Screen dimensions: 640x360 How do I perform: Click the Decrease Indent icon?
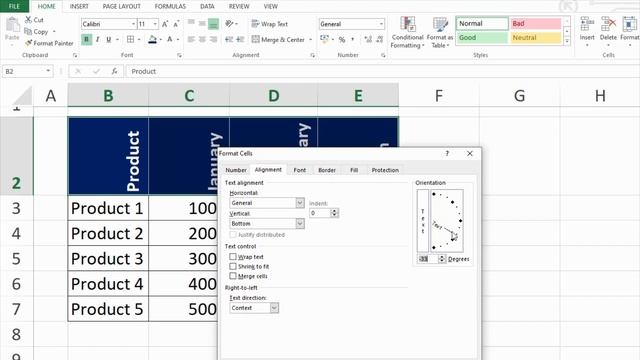point(229,39)
